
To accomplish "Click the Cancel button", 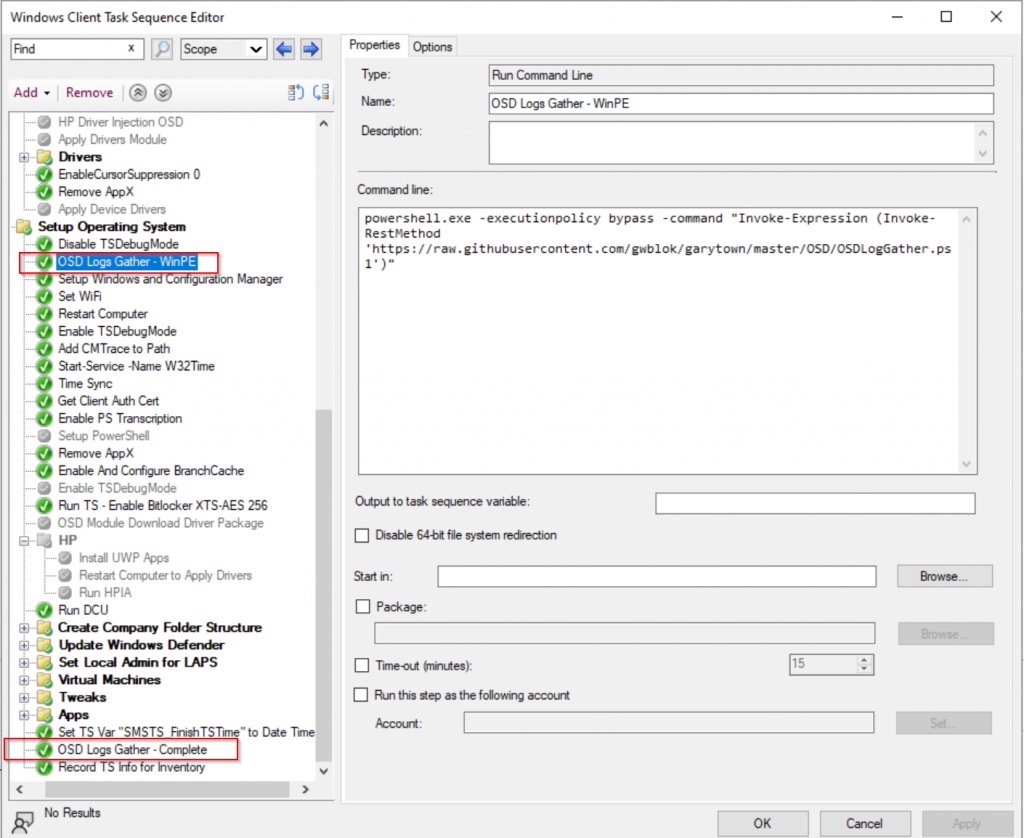I will click(x=865, y=824).
